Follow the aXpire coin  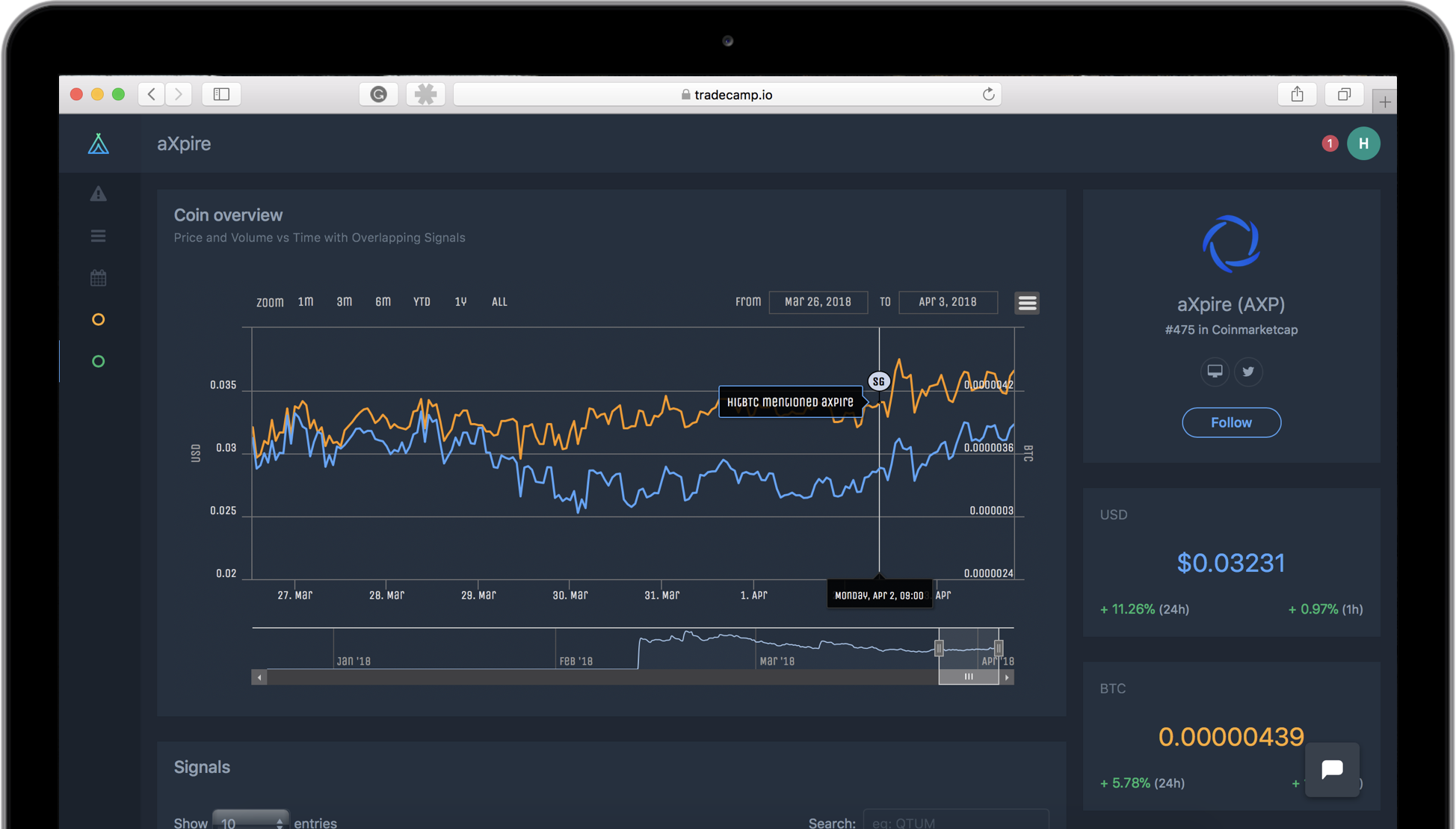(1231, 422)
